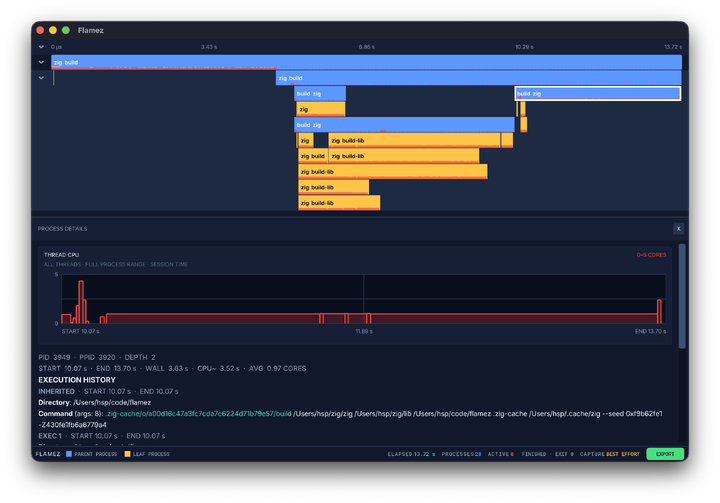Click the 'EXEC 1' execution entry label
The image size is (720, 503).
(50, 435)
